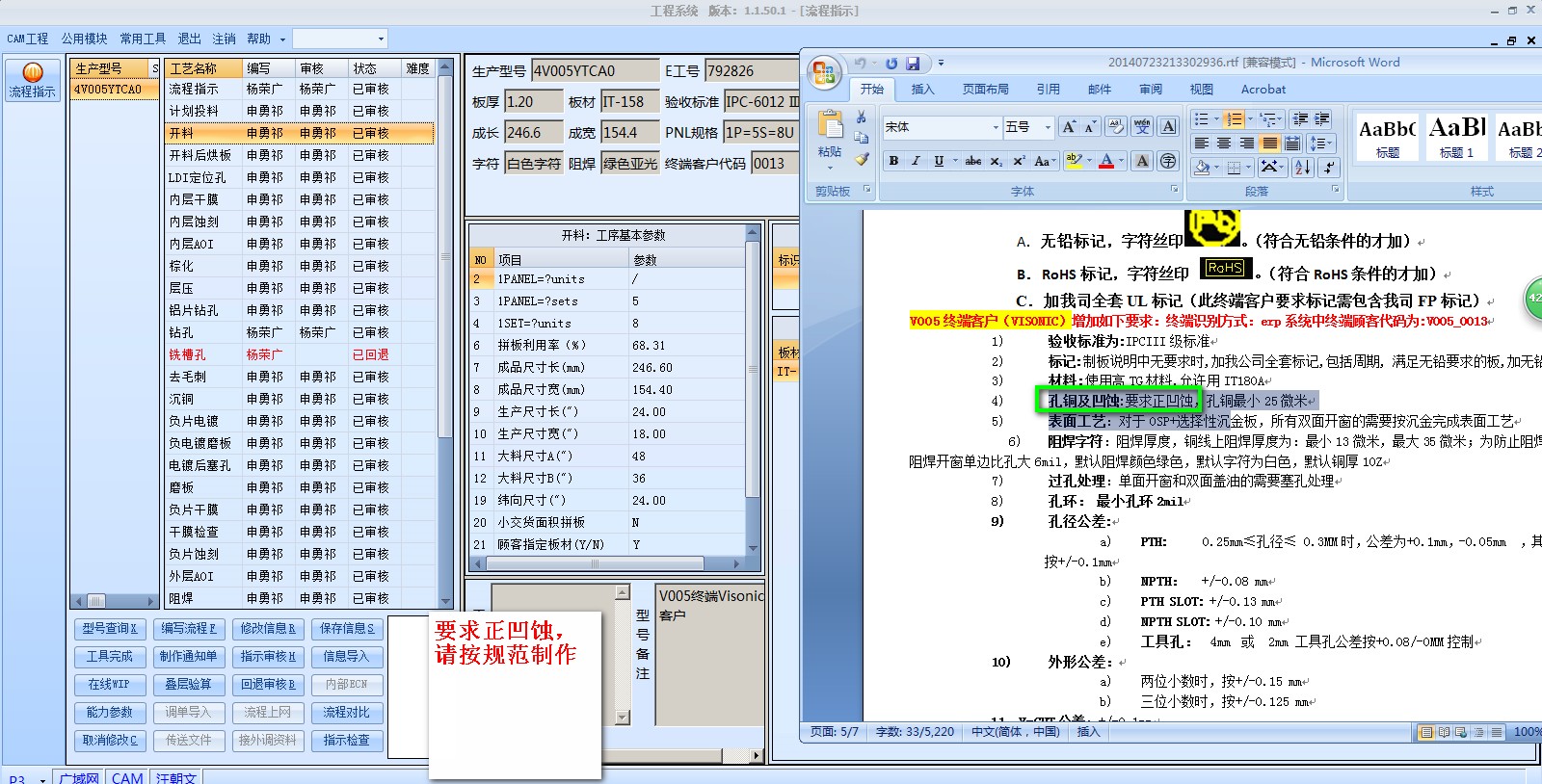Open the font size 五号 dropdown
Viewport: 1542px width, 784px height.
click(1048, 127)
